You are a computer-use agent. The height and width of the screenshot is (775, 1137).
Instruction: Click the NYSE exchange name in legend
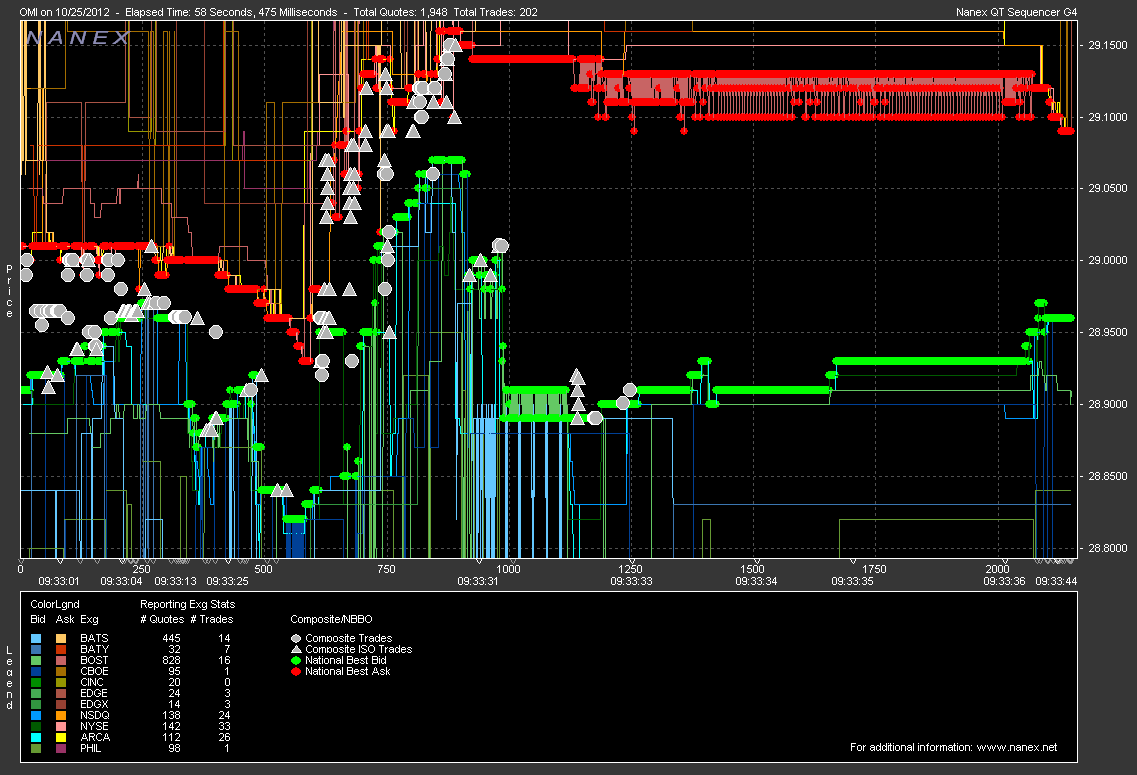point(94,726)
